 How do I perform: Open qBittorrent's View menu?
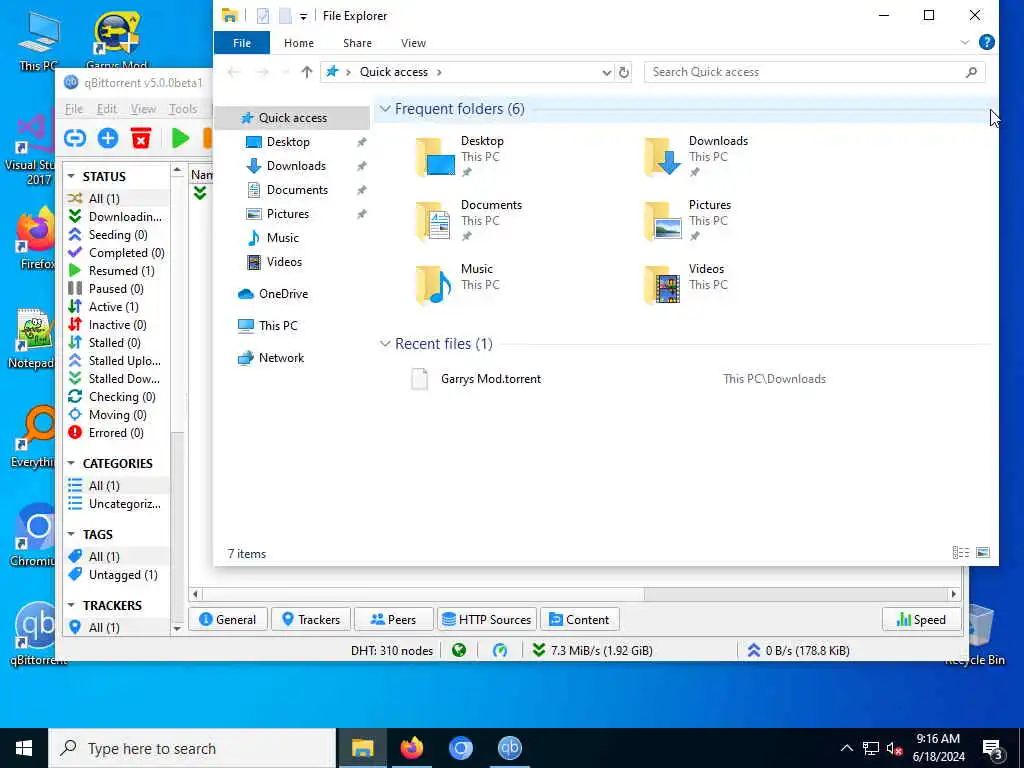click(143, 109)
